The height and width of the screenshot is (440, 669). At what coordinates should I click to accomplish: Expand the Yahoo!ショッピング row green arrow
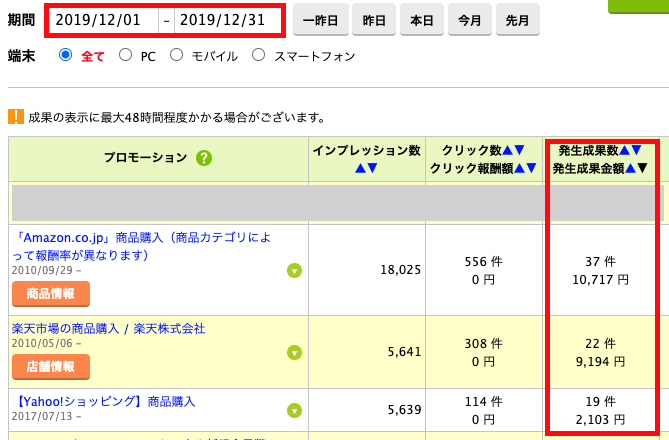tap(294, 410)
